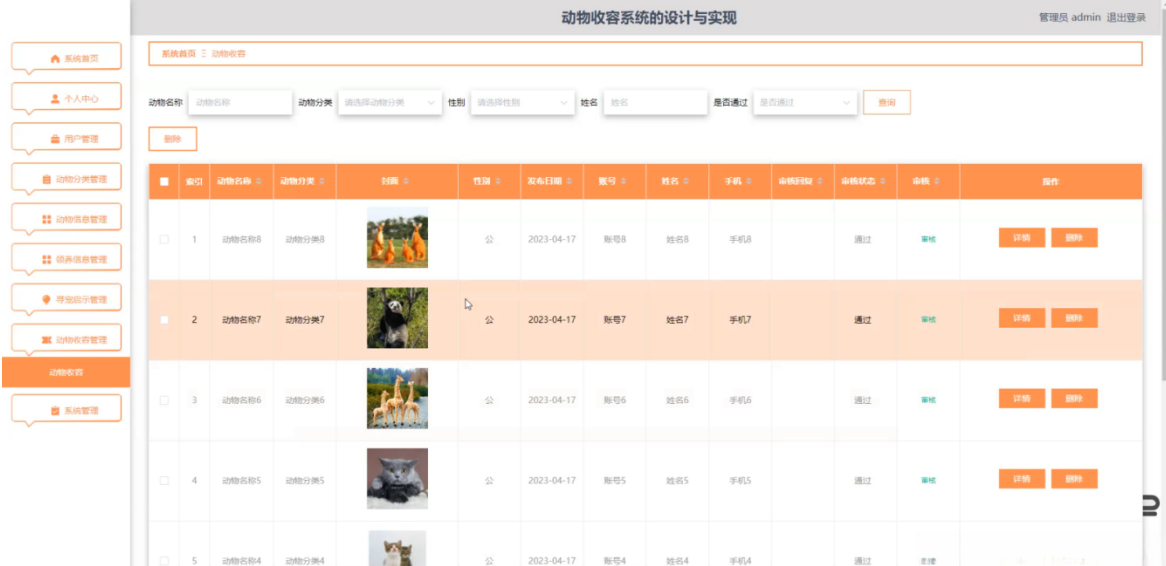Open the 性别 filter dropdown
Viewport: 1166px width, 566px height.
[523, 103]
